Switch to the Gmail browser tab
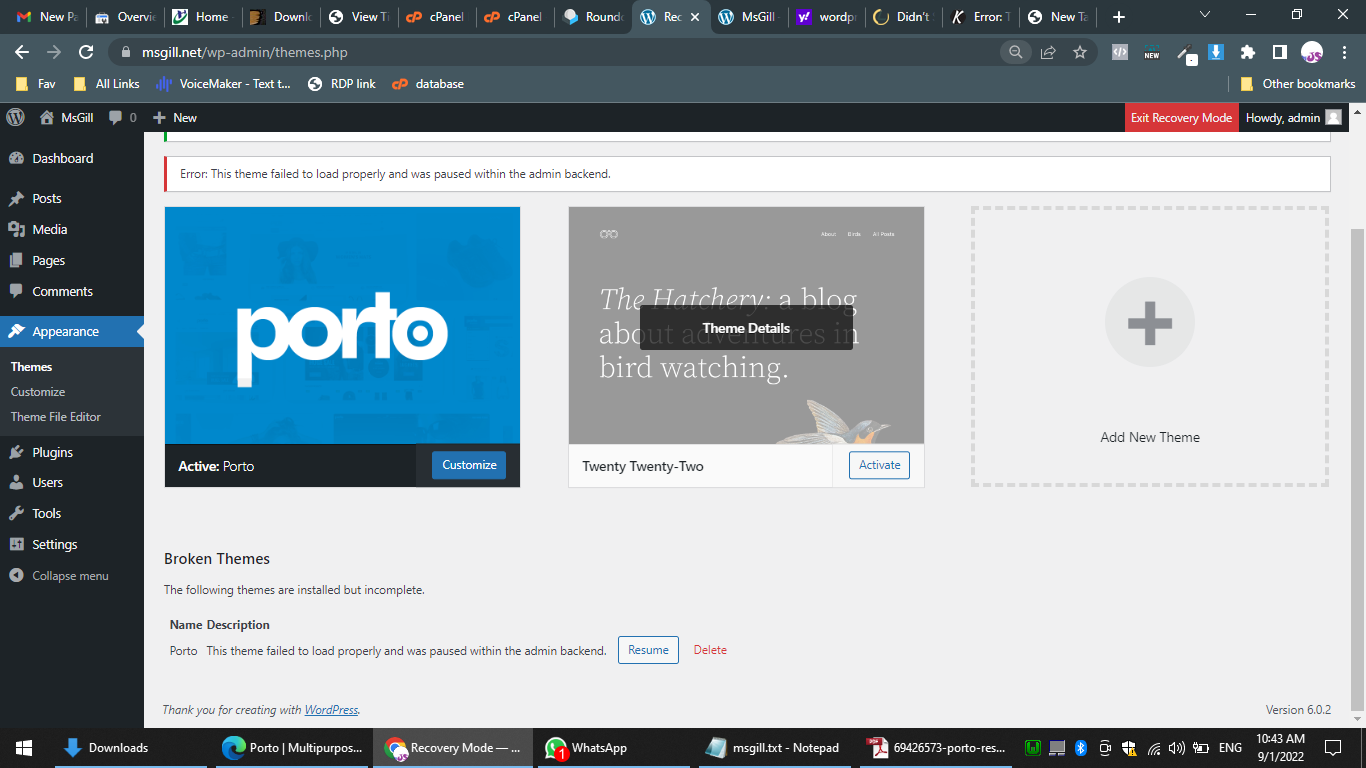Image resolution: width=1366 pixels, height=768 pixels. tap(46, 17)
